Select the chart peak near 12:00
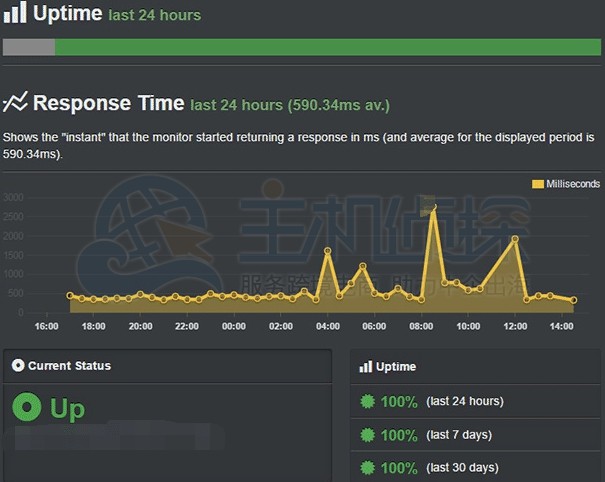The image size is (605, 482). [515, 238]
